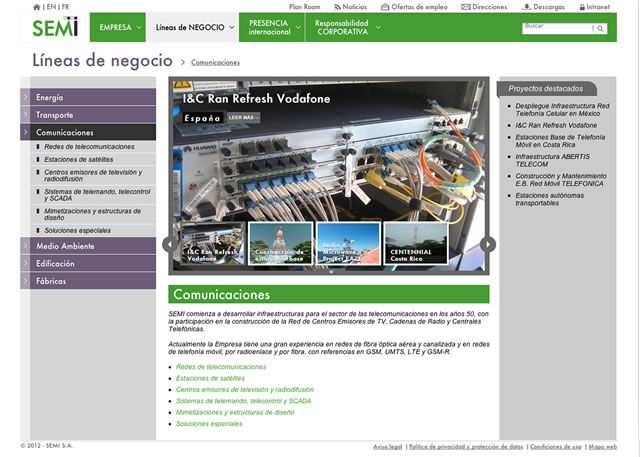The width and height of the screenshot is (640, 457).
Task: Switch language to EN
Action: (x=51, y=7)
